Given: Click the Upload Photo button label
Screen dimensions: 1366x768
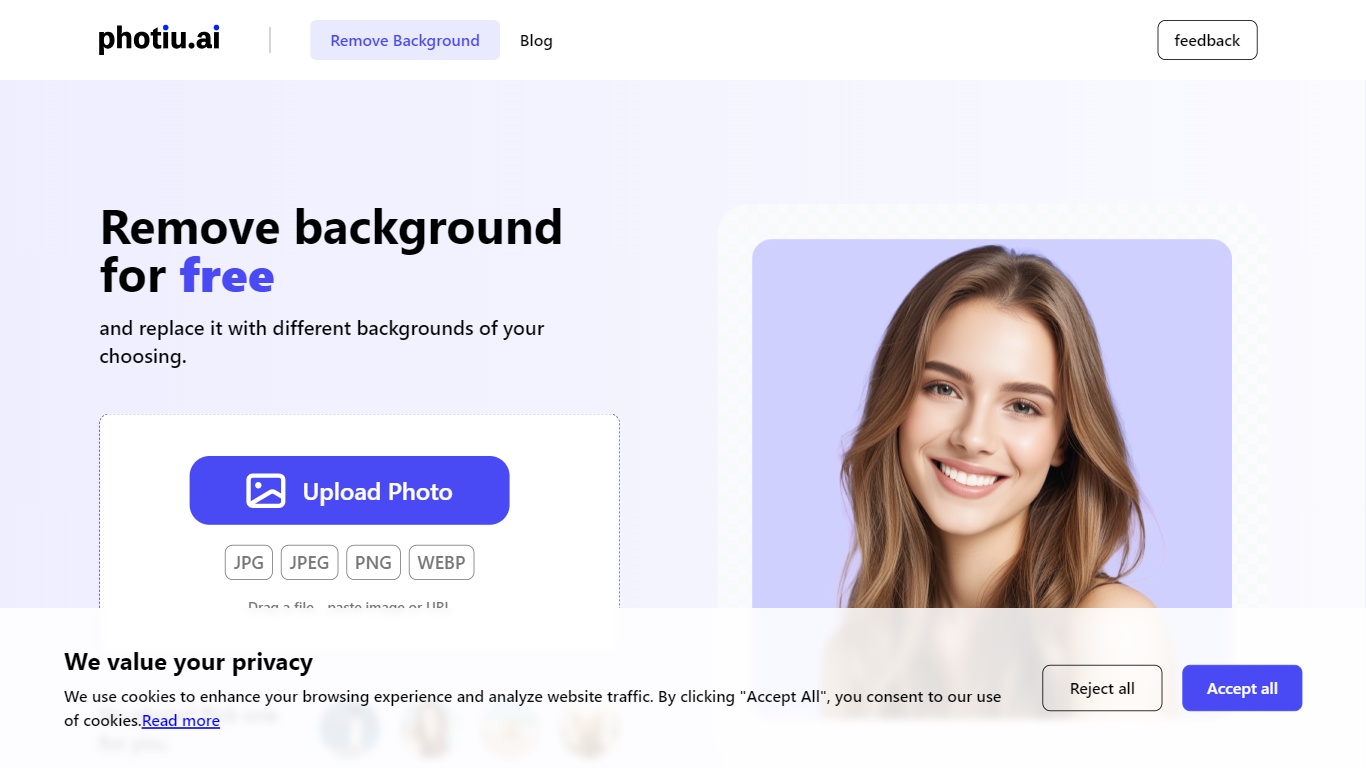Looking at the screenshot, I should [378, 492].
